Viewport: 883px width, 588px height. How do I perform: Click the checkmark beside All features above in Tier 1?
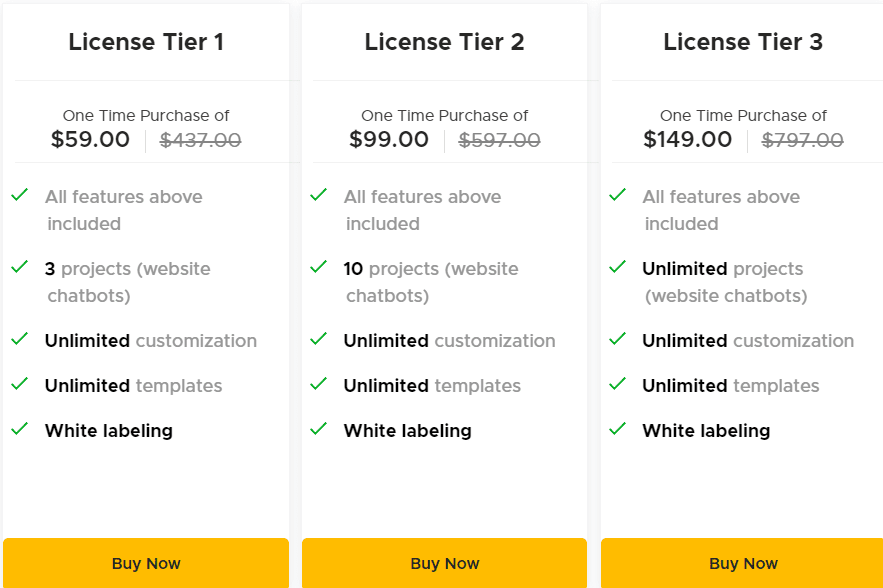pyautogui.click(x=19, y=196)
